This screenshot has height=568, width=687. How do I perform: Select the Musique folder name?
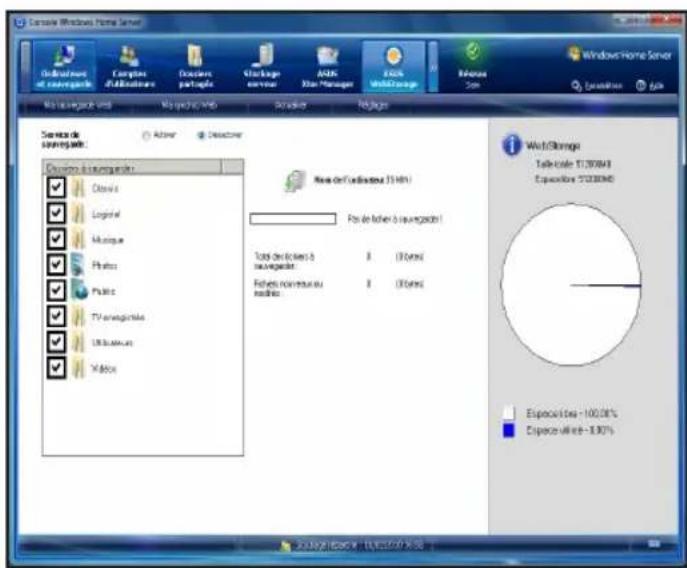tap(108, 240)
